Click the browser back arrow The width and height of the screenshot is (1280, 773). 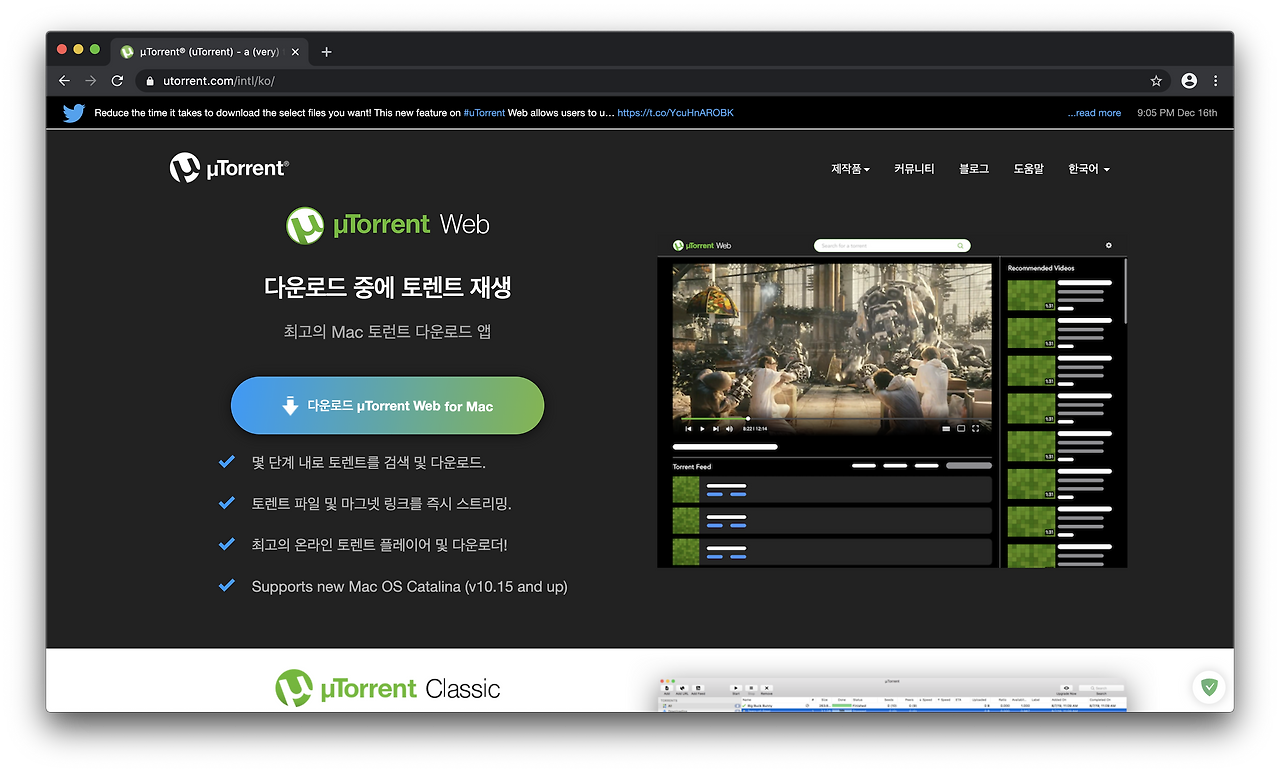(x=64, y=81)
